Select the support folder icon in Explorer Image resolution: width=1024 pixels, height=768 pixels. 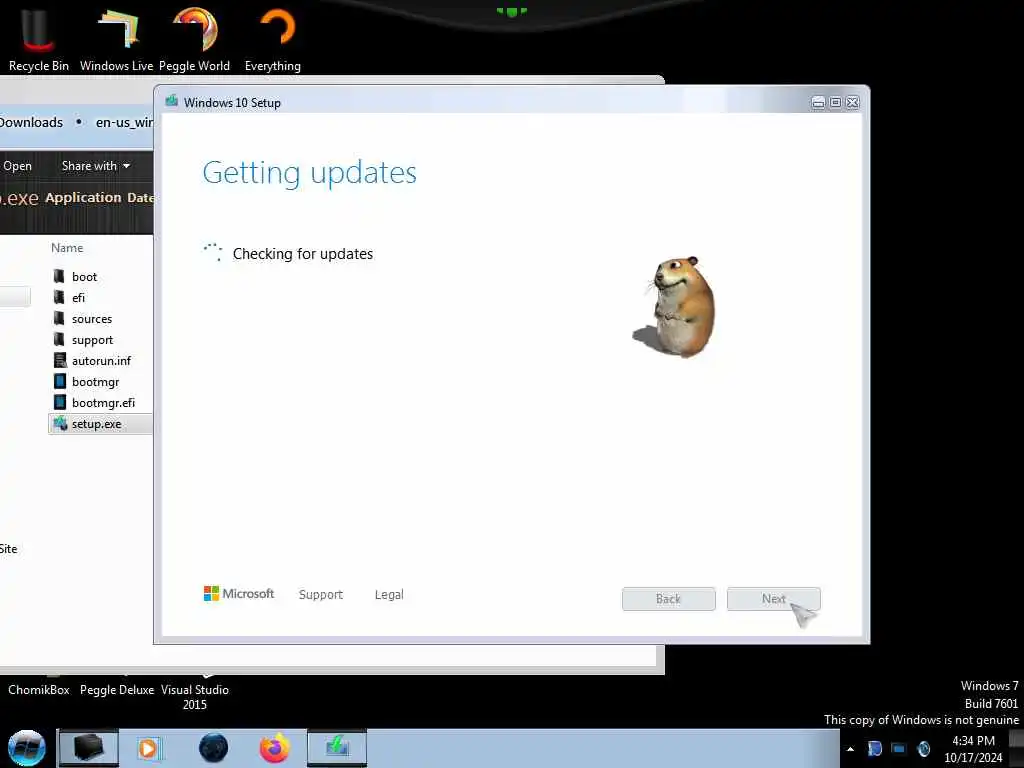59,340
